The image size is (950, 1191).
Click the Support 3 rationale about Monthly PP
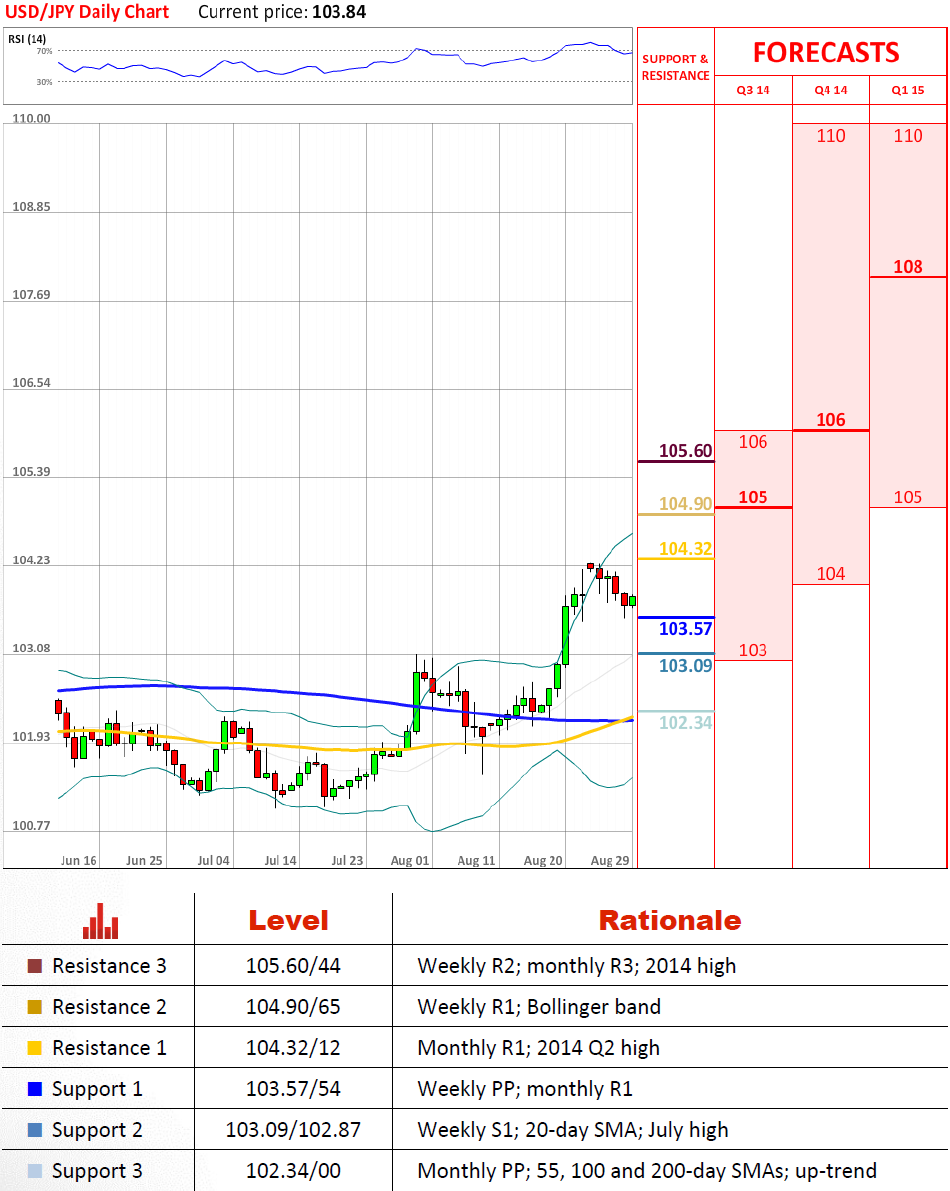tap(647, 1171)
